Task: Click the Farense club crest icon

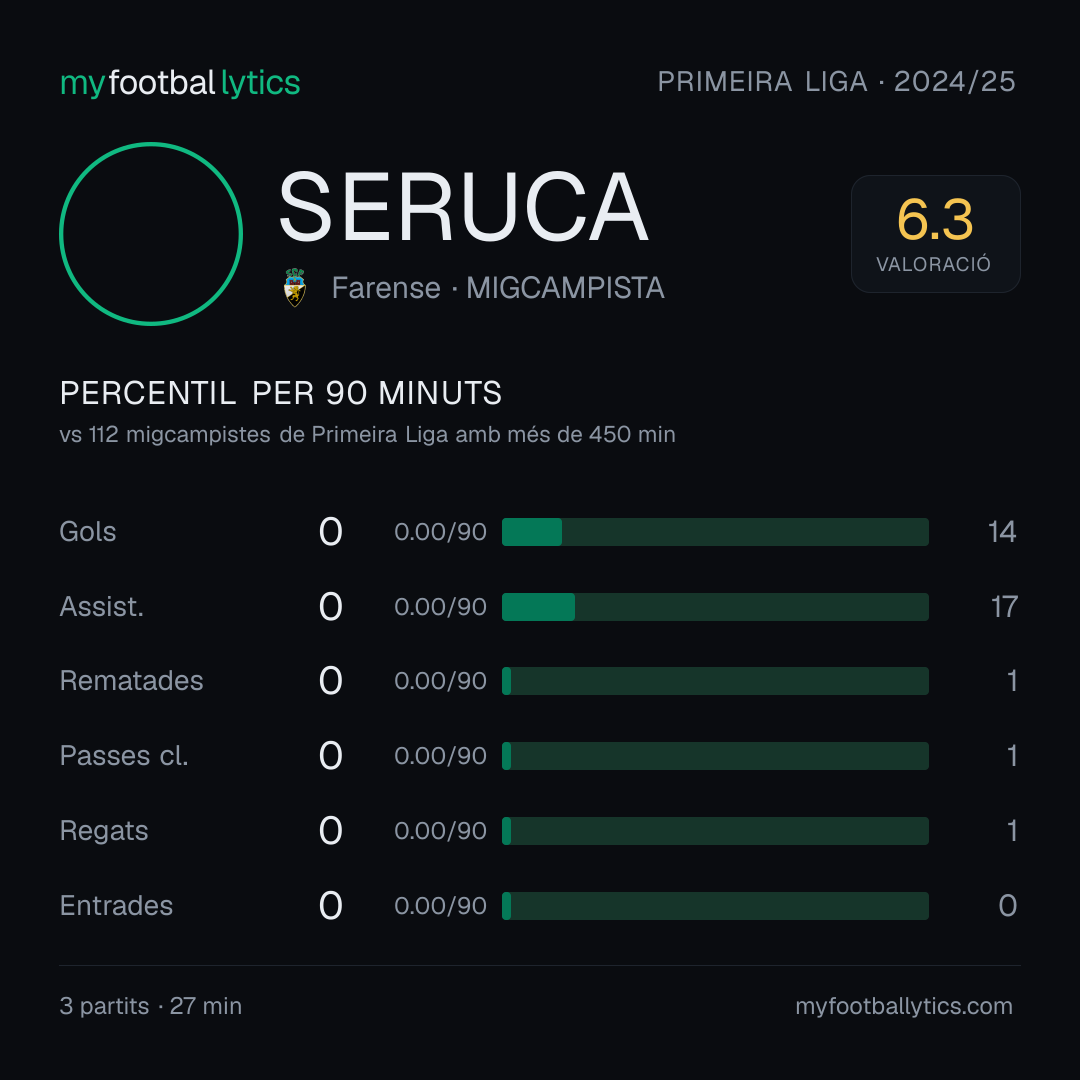Action: pos(295,287)
